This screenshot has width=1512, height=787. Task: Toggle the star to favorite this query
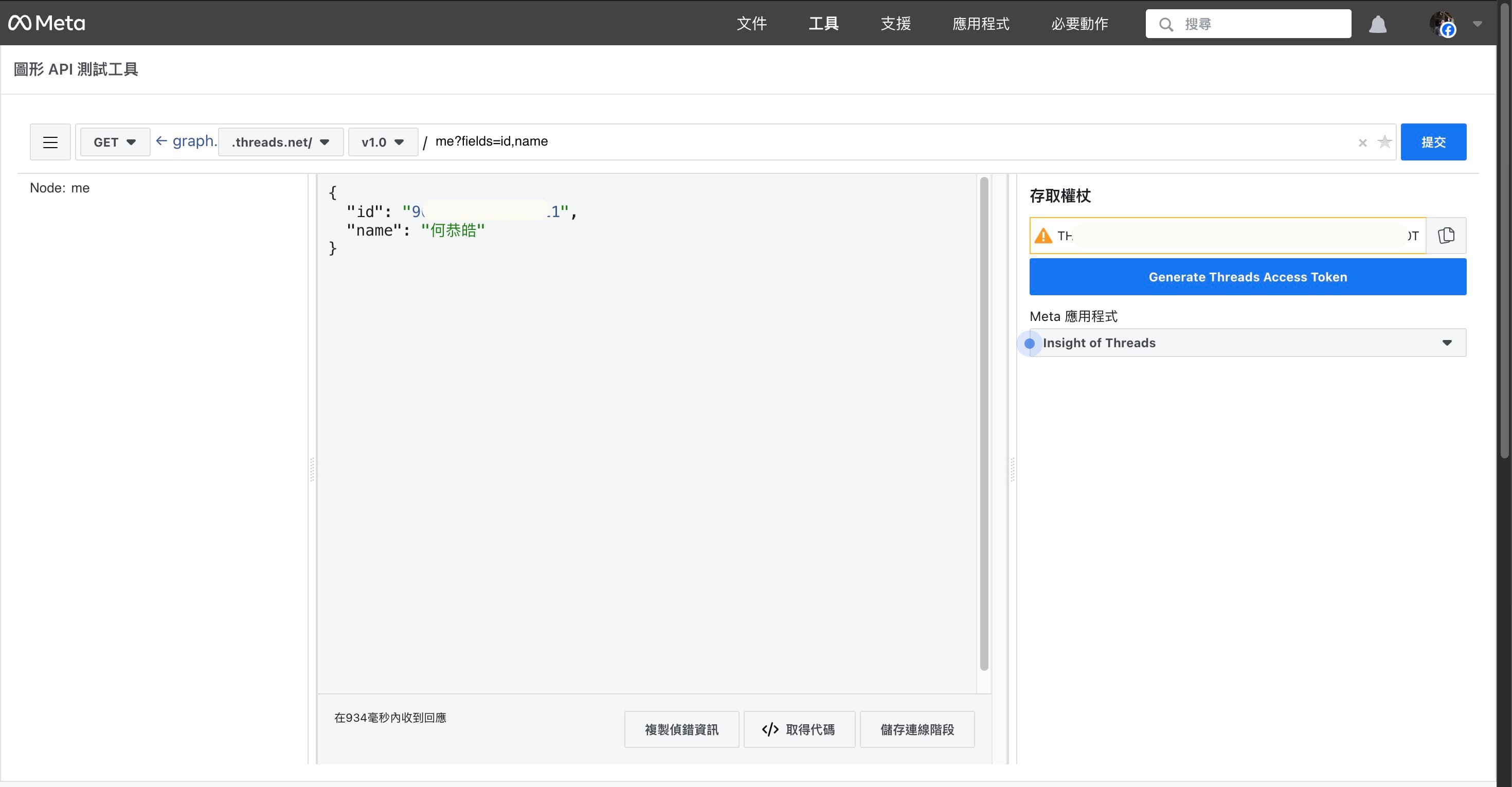[1384, 141]
